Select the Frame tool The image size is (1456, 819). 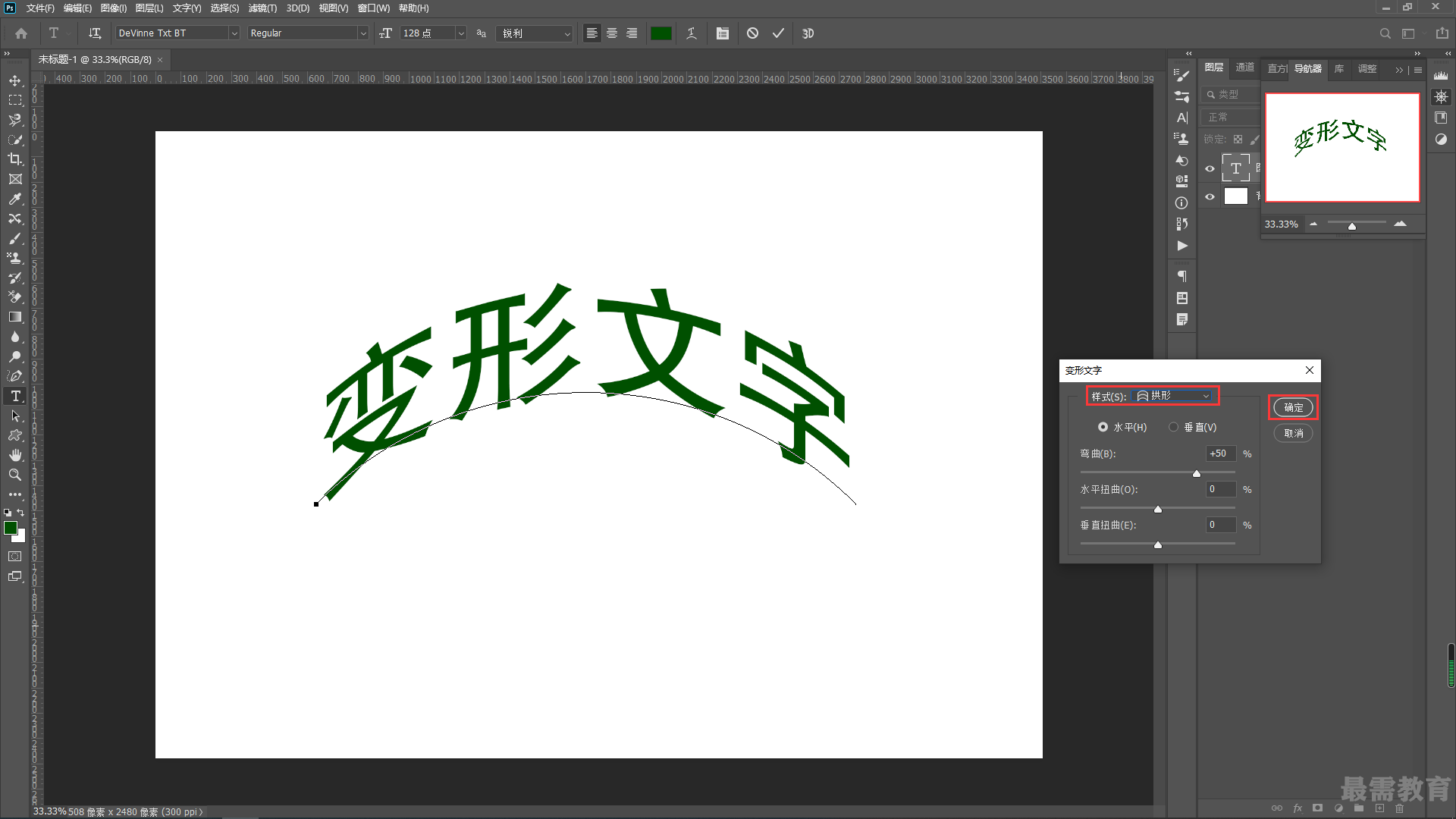click(x=15, y=179)
